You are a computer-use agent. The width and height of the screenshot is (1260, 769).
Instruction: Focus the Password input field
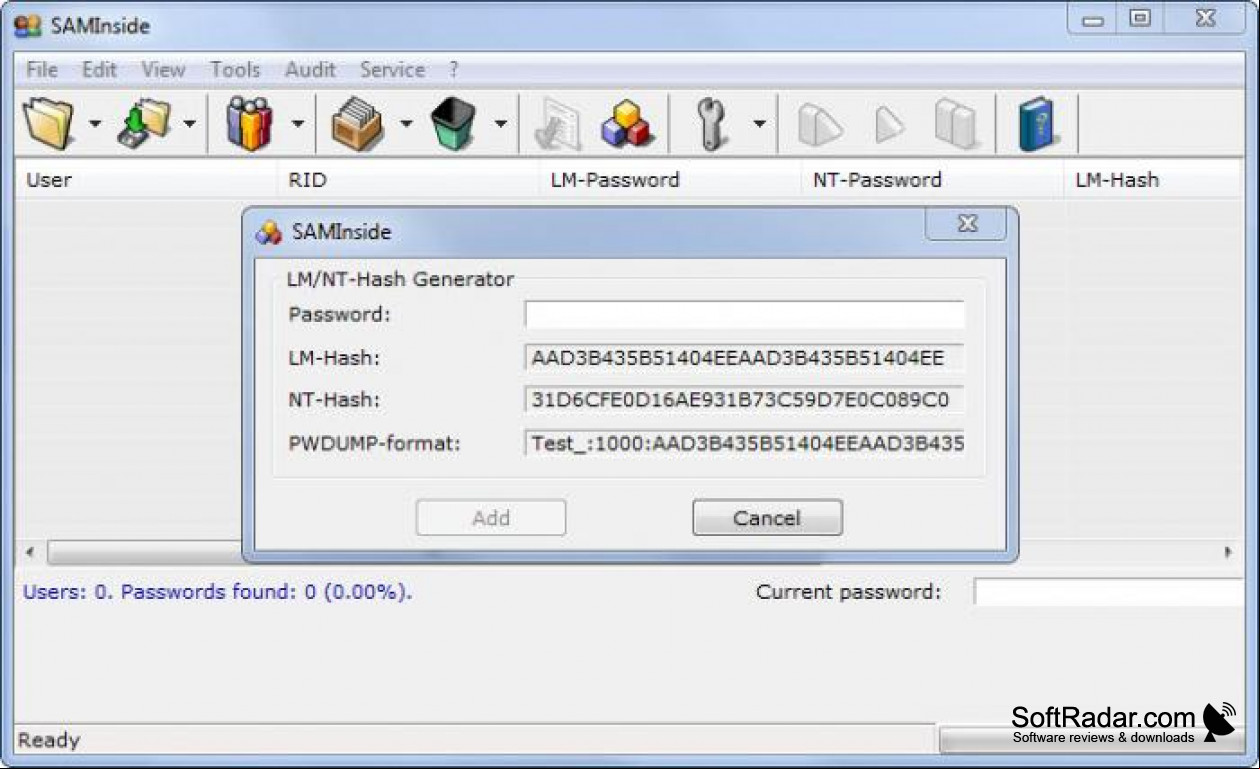coord(744,315)
